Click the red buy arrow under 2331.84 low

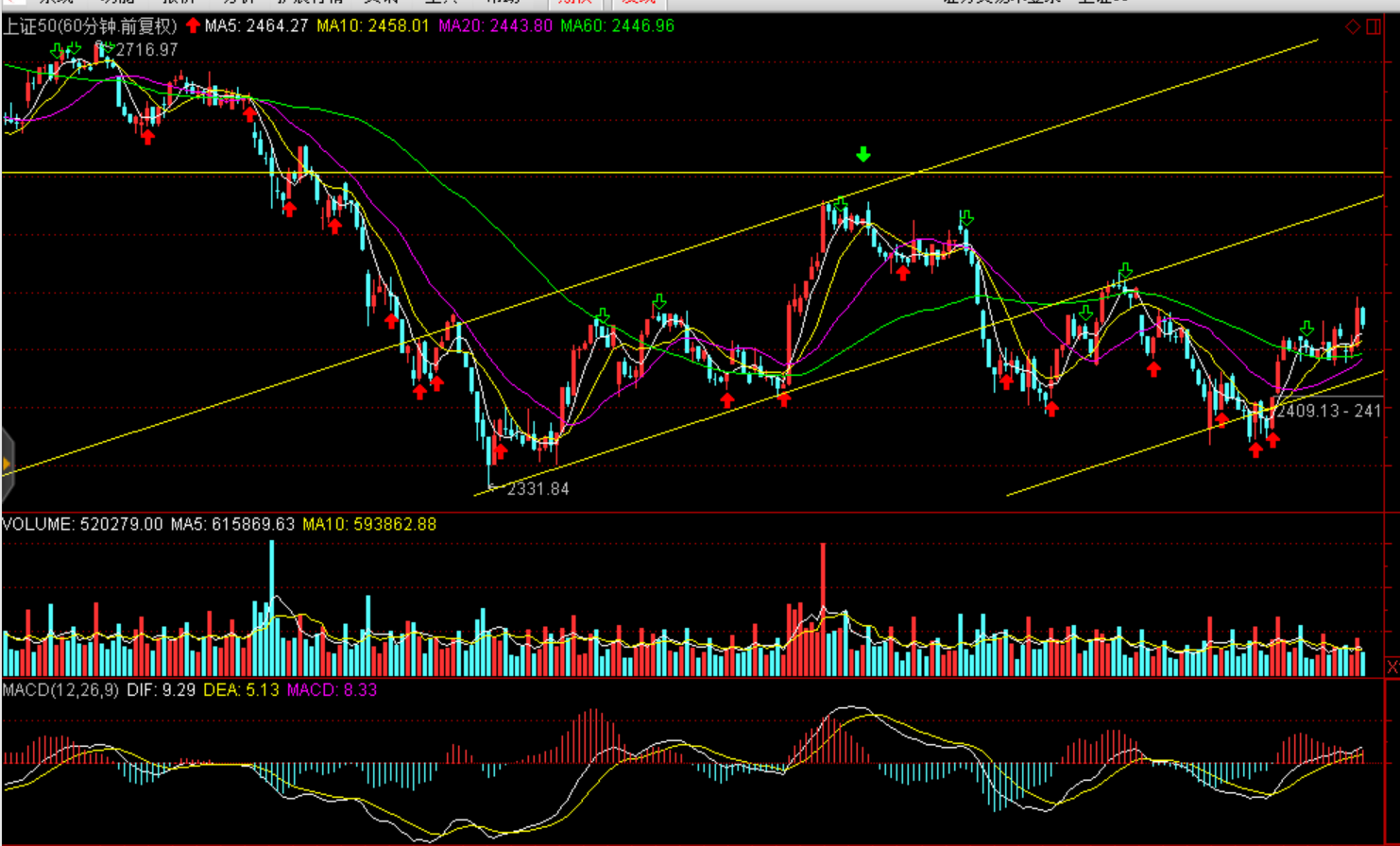tap(500, 451)
